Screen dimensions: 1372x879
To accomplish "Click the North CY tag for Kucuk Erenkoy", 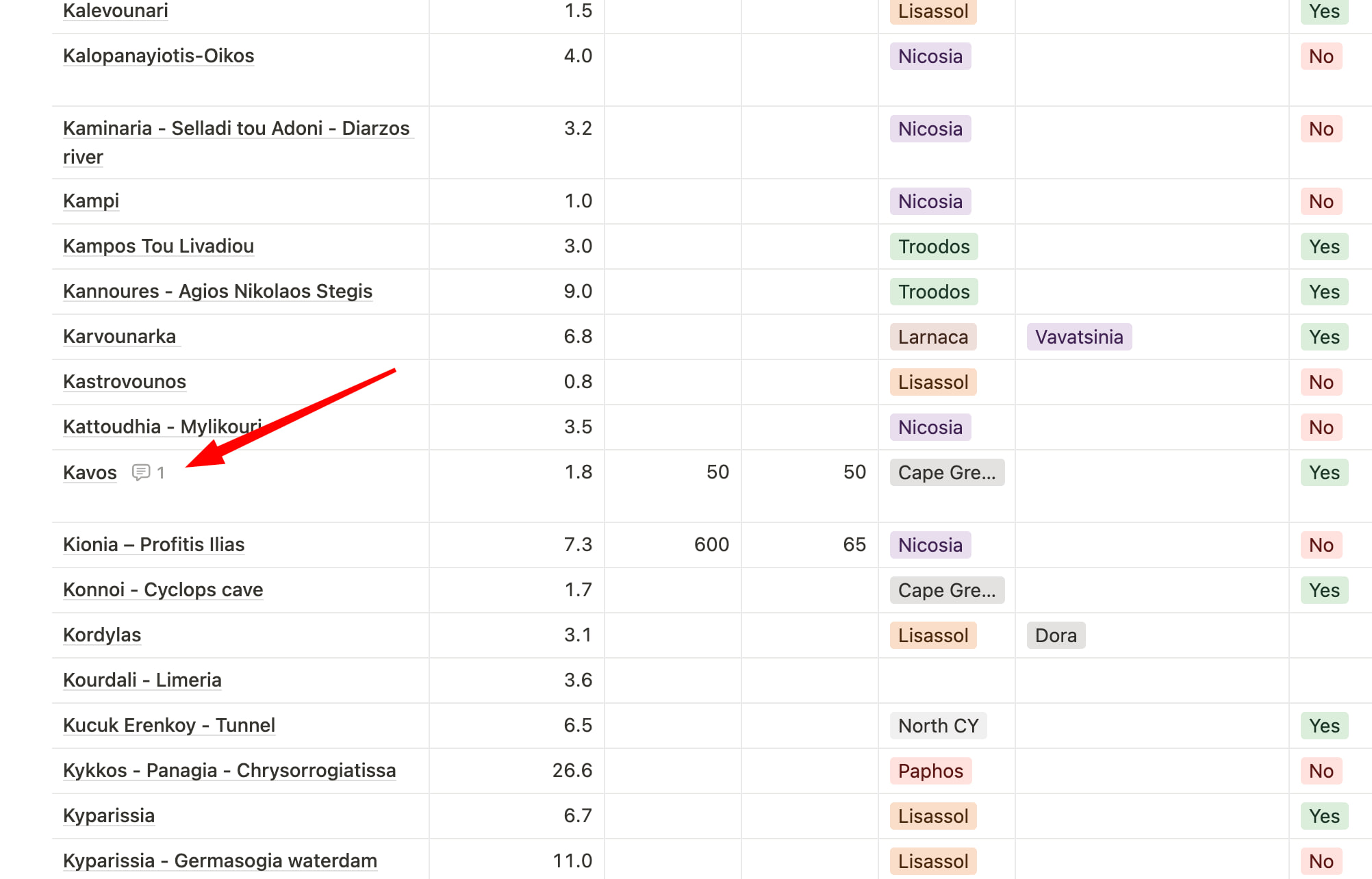I will 937,726.
